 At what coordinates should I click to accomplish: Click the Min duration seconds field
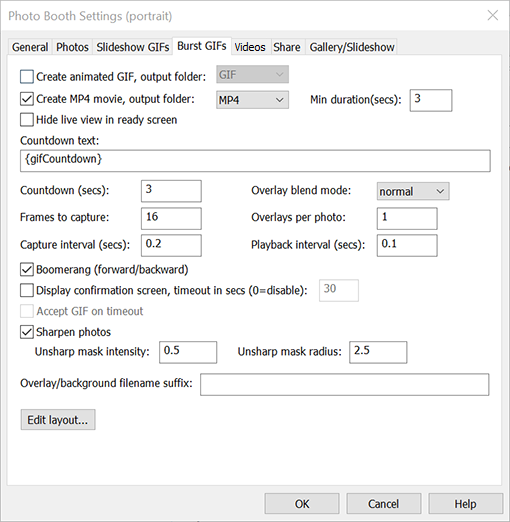(x=431, y=100)
